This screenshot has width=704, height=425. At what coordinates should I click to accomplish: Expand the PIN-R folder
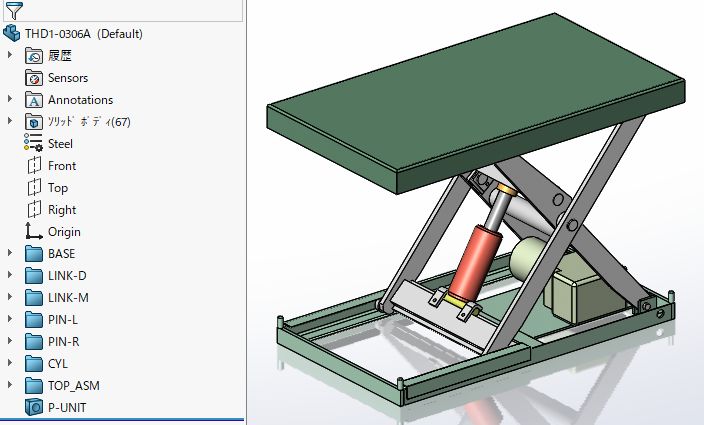pos(10,341)
